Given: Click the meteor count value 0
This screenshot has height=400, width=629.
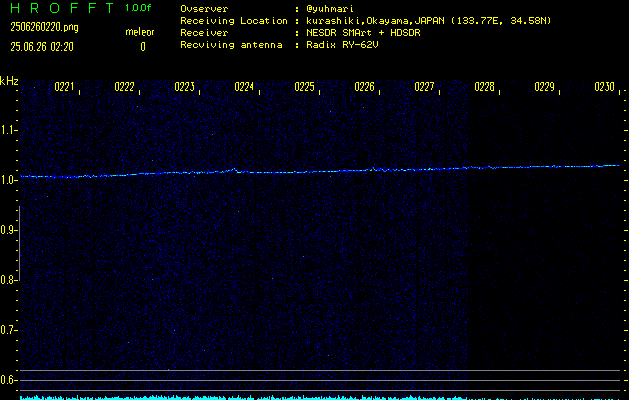Looking at the screenshot, I should (x=143, y=47).
